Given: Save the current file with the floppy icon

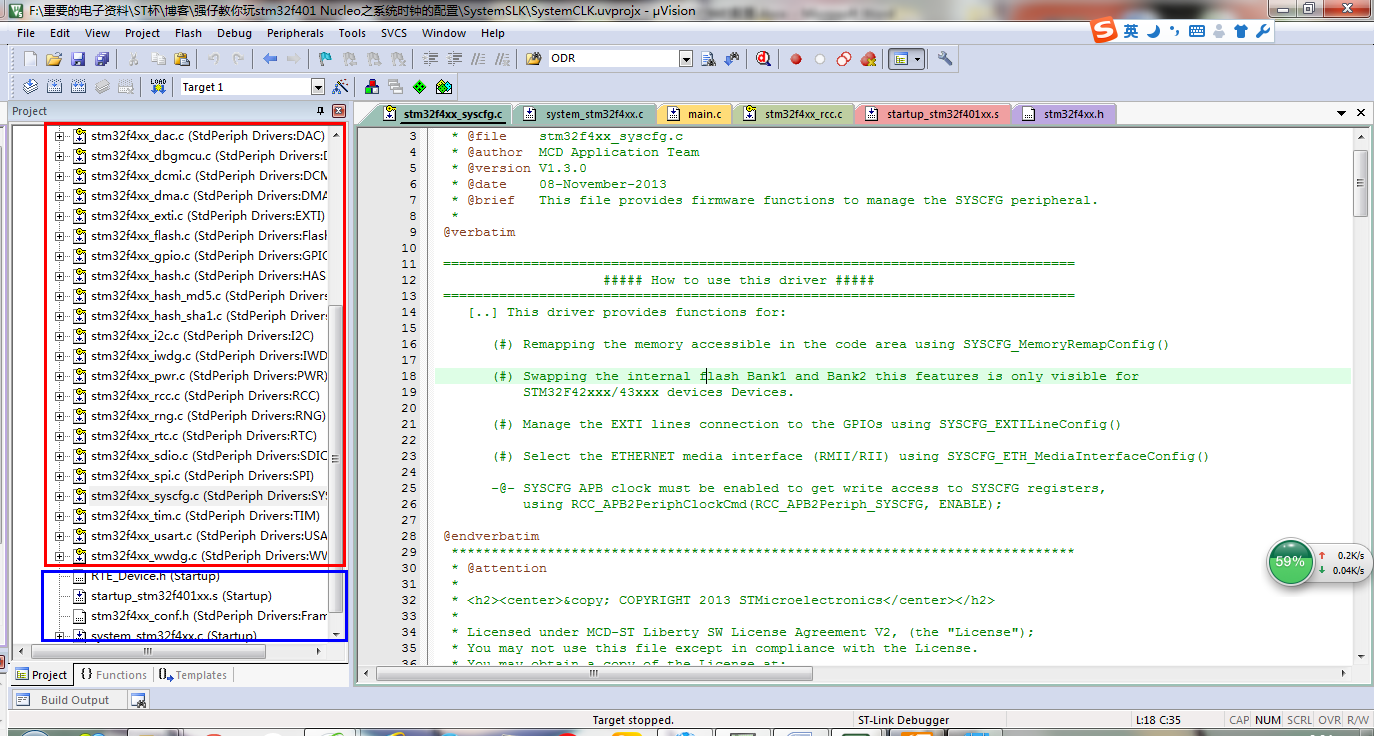Looking at the screenshot, I should pyautogui.click(x=77, y=59).
